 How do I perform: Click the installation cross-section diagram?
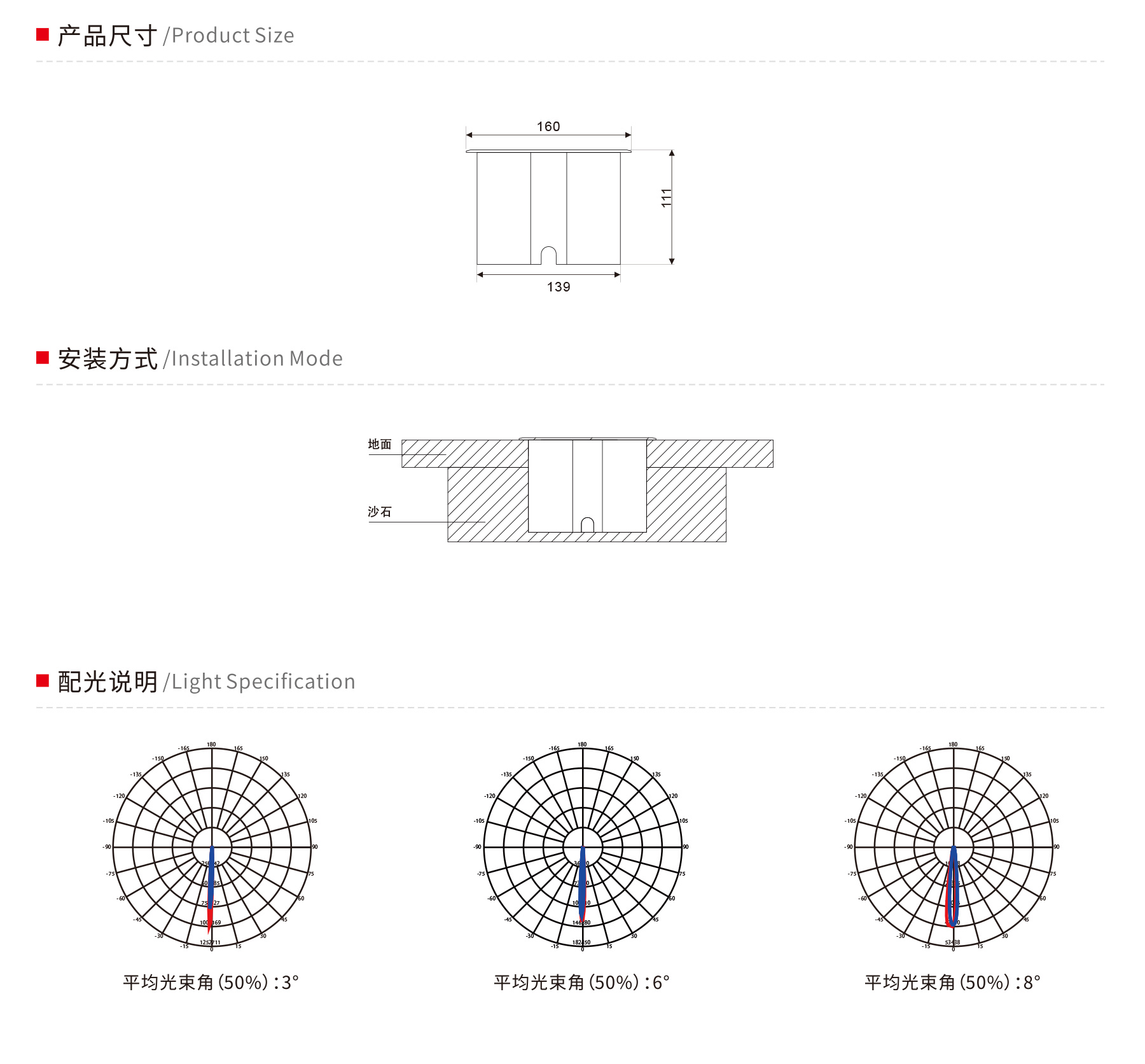coord(571,489)
